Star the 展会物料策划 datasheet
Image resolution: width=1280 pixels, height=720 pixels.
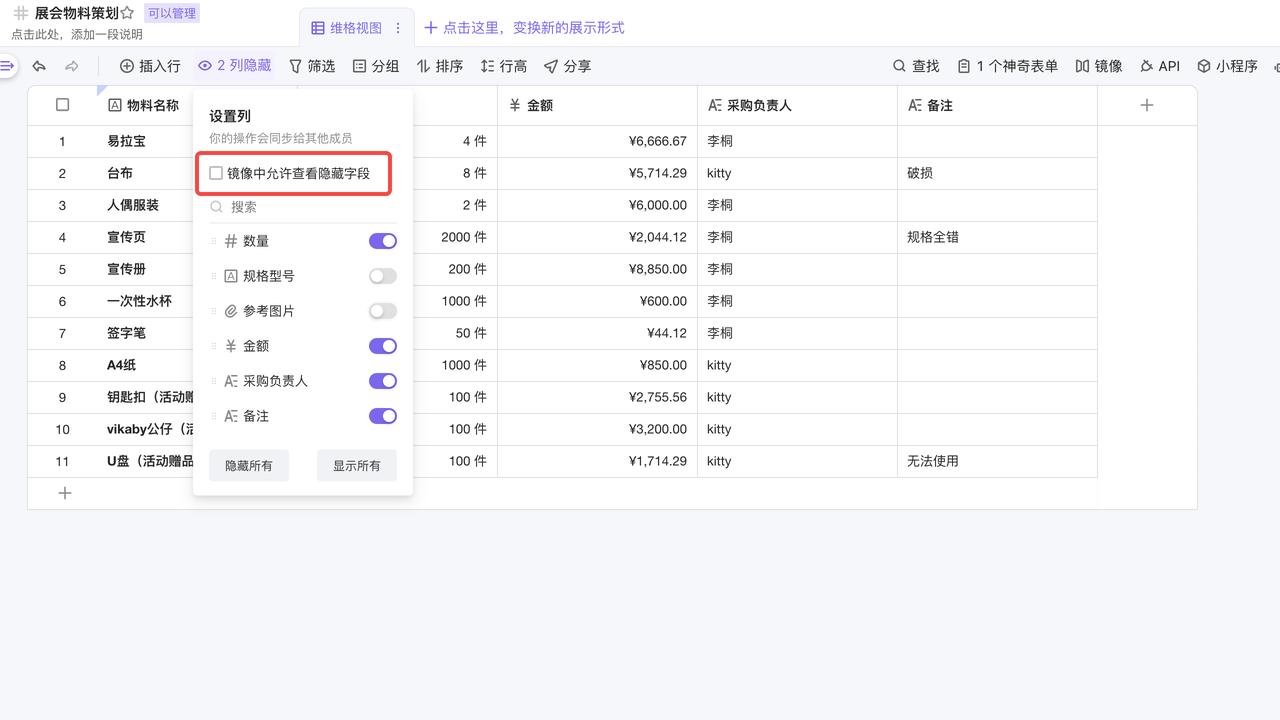(x=127, y=13)
